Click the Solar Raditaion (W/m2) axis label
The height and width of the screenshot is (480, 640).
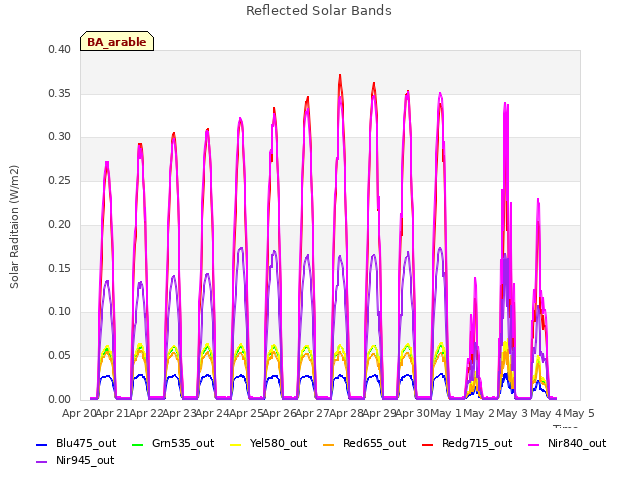click(x=14, y=227)
